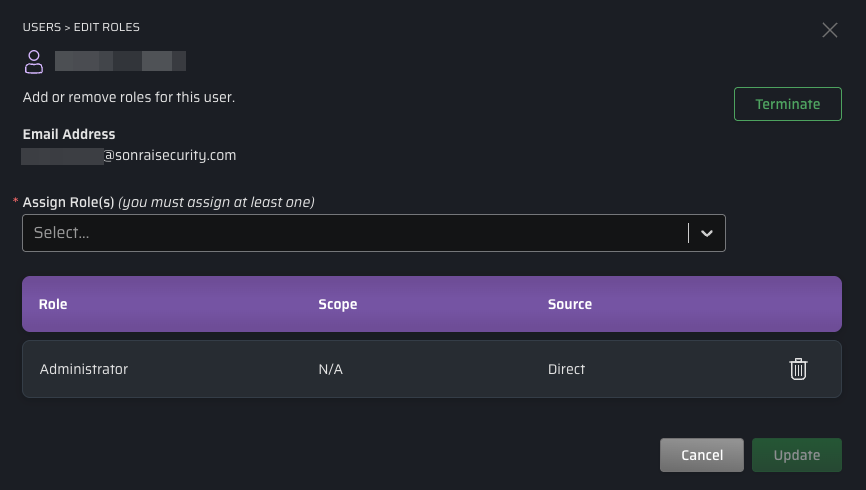
Task: Click the blurred username beside user icon
Action: [120, 61]
